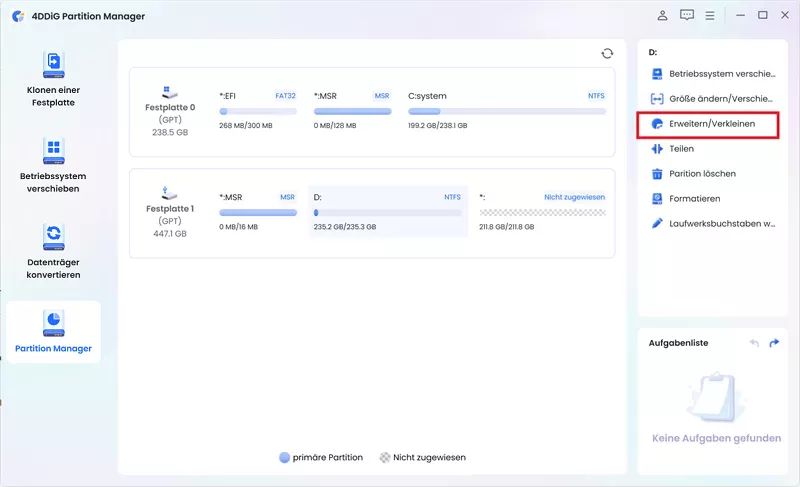This screenshot has height=487, width=800.
Task: Click the 238.5 GB disk size text
Action: pos(170,133)
